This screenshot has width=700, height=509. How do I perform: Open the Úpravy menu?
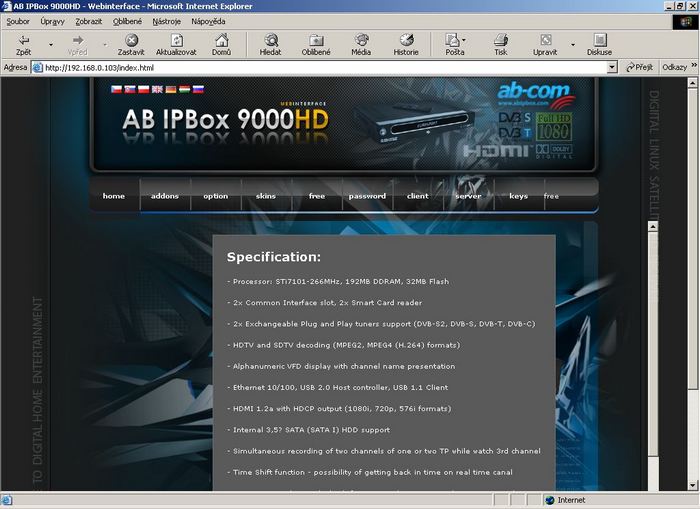click(x=52, y=21)
